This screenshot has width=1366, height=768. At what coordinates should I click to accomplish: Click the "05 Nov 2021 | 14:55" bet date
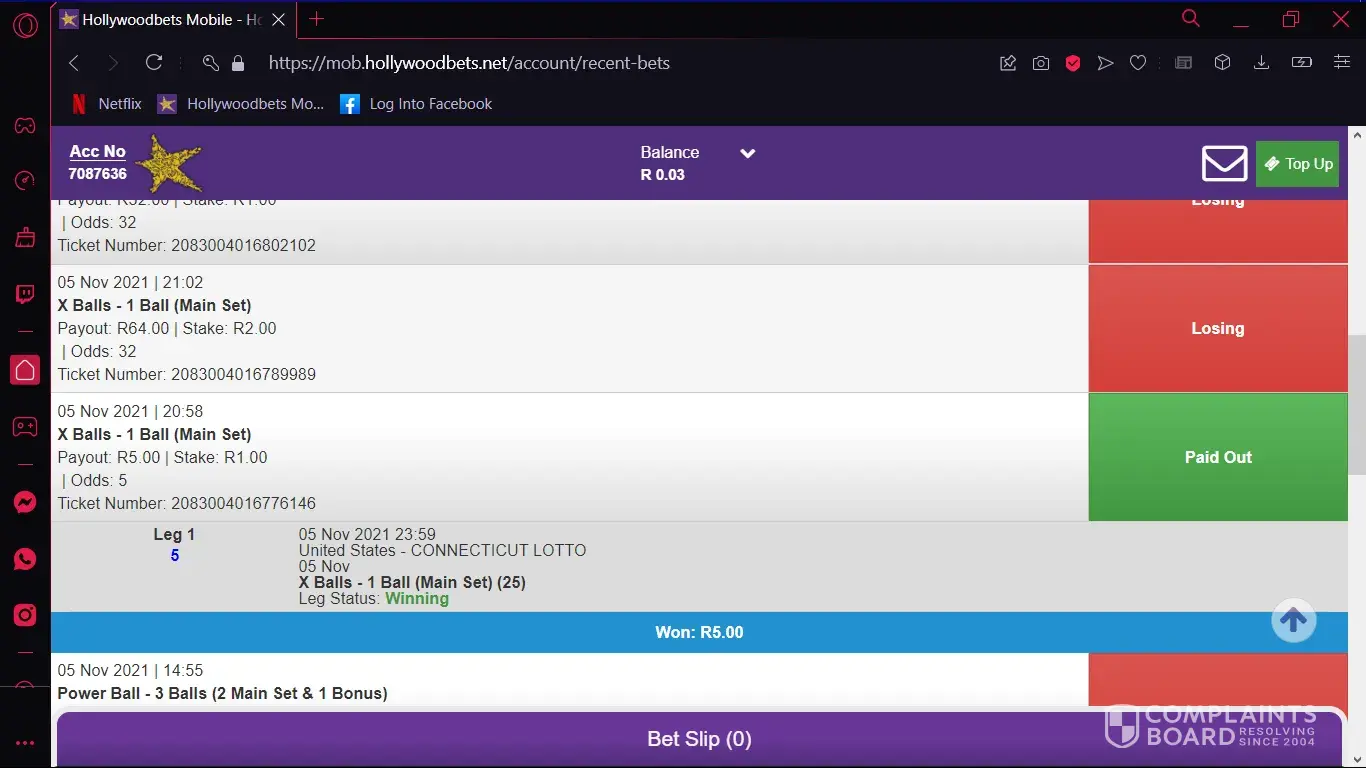coord(130,671)
